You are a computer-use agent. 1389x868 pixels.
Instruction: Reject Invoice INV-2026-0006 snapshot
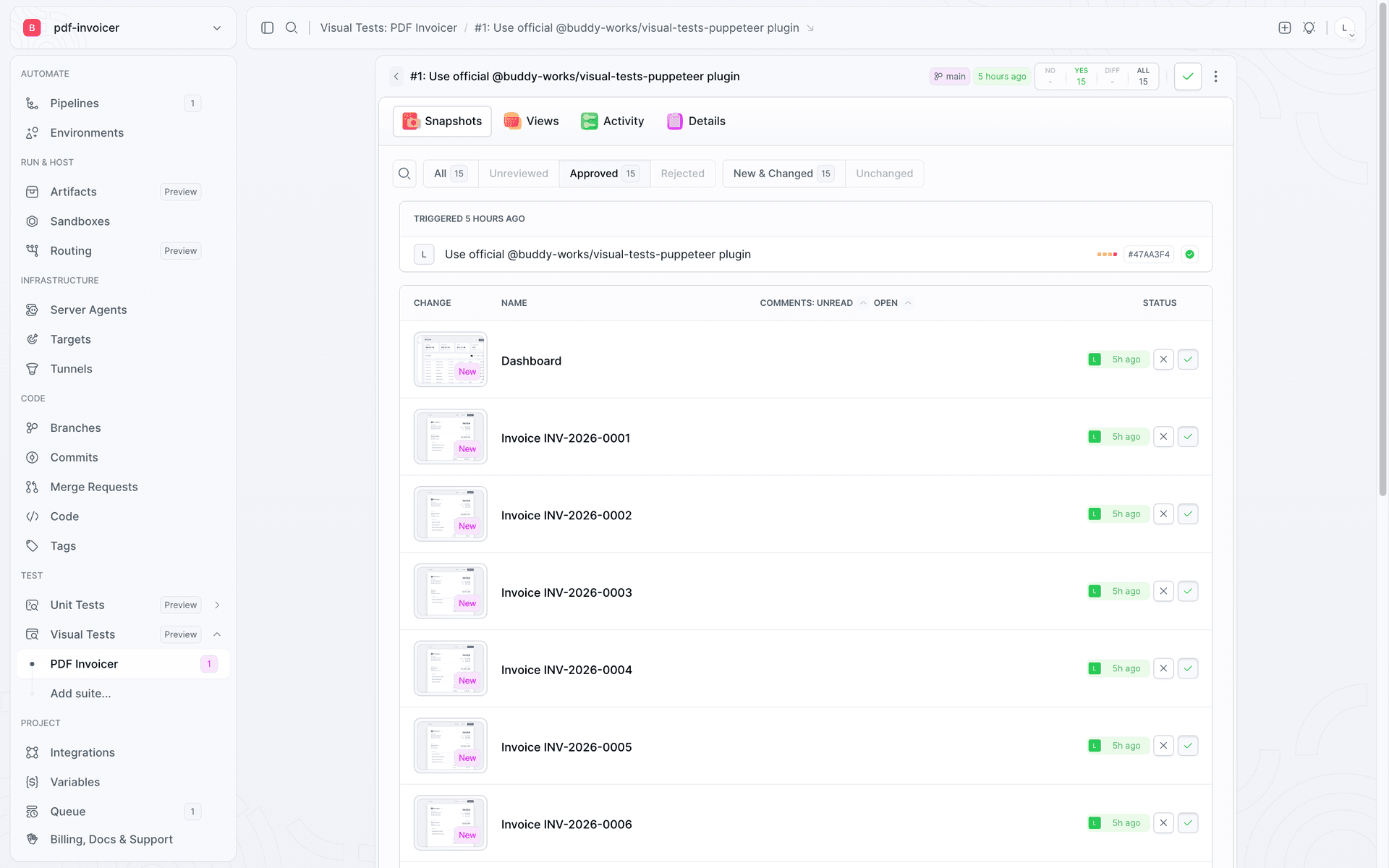1163,823
